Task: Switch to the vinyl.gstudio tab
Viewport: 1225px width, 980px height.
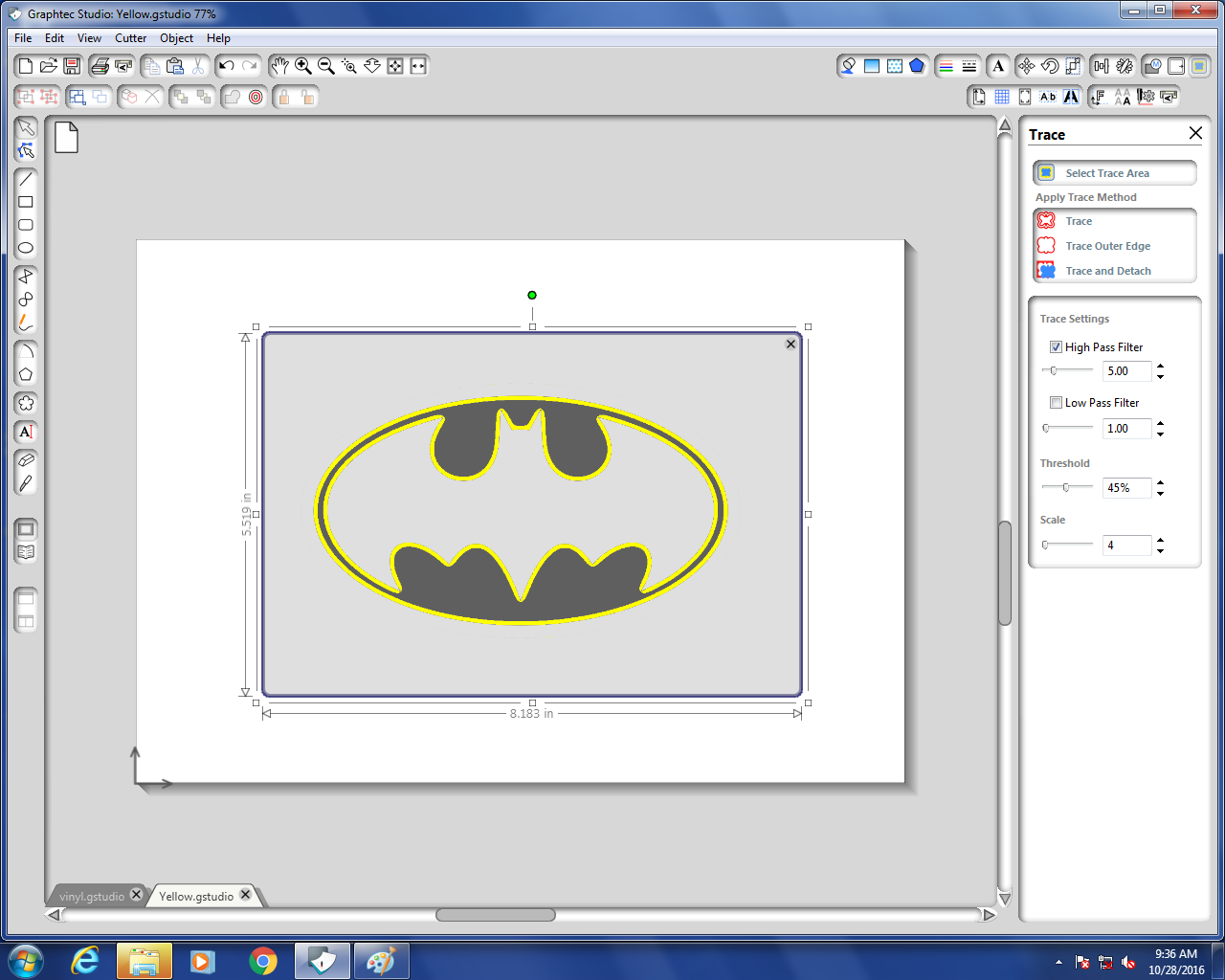Action: click(92, 897)
